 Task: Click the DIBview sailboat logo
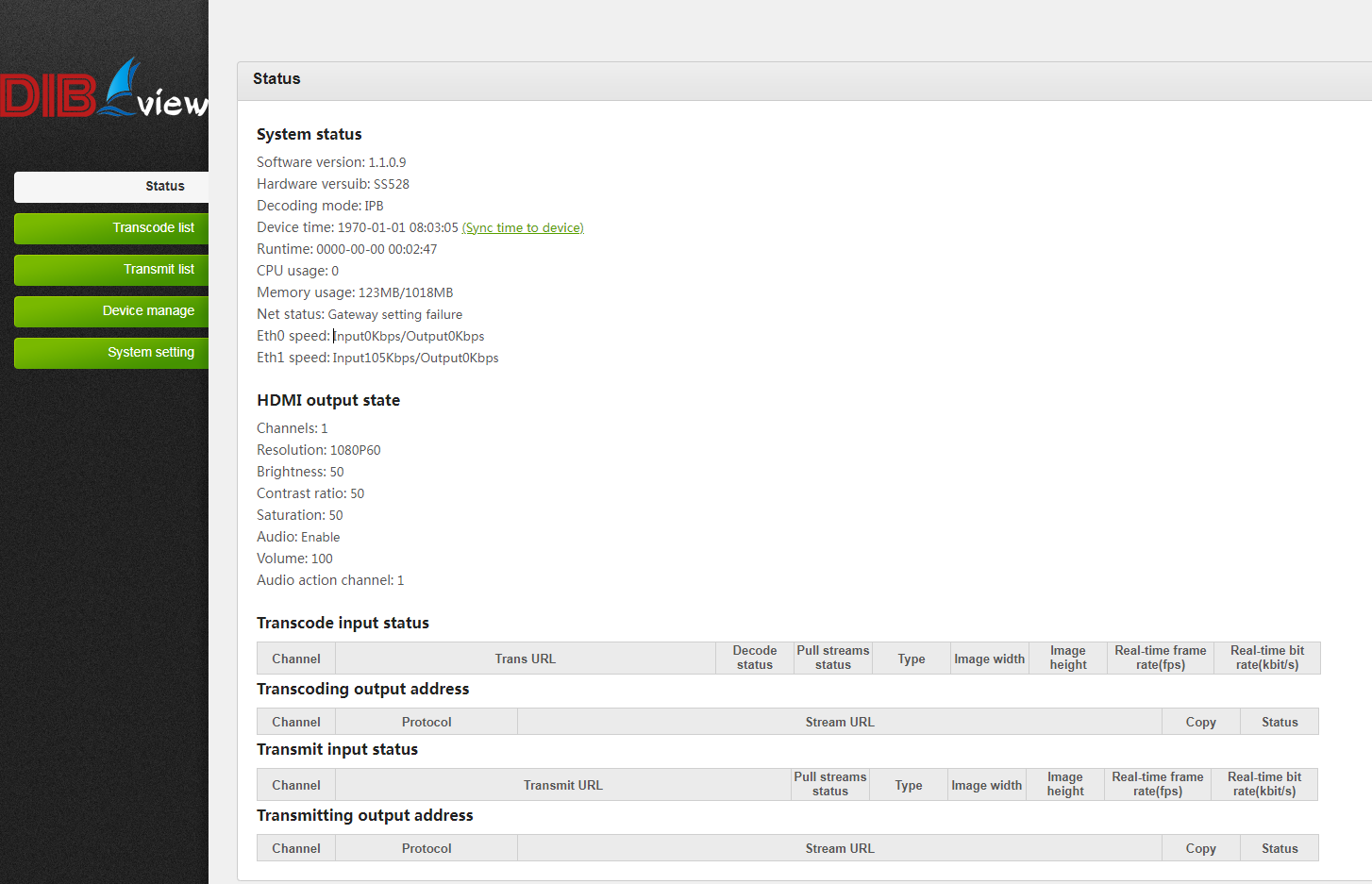(x=104, y=90)
